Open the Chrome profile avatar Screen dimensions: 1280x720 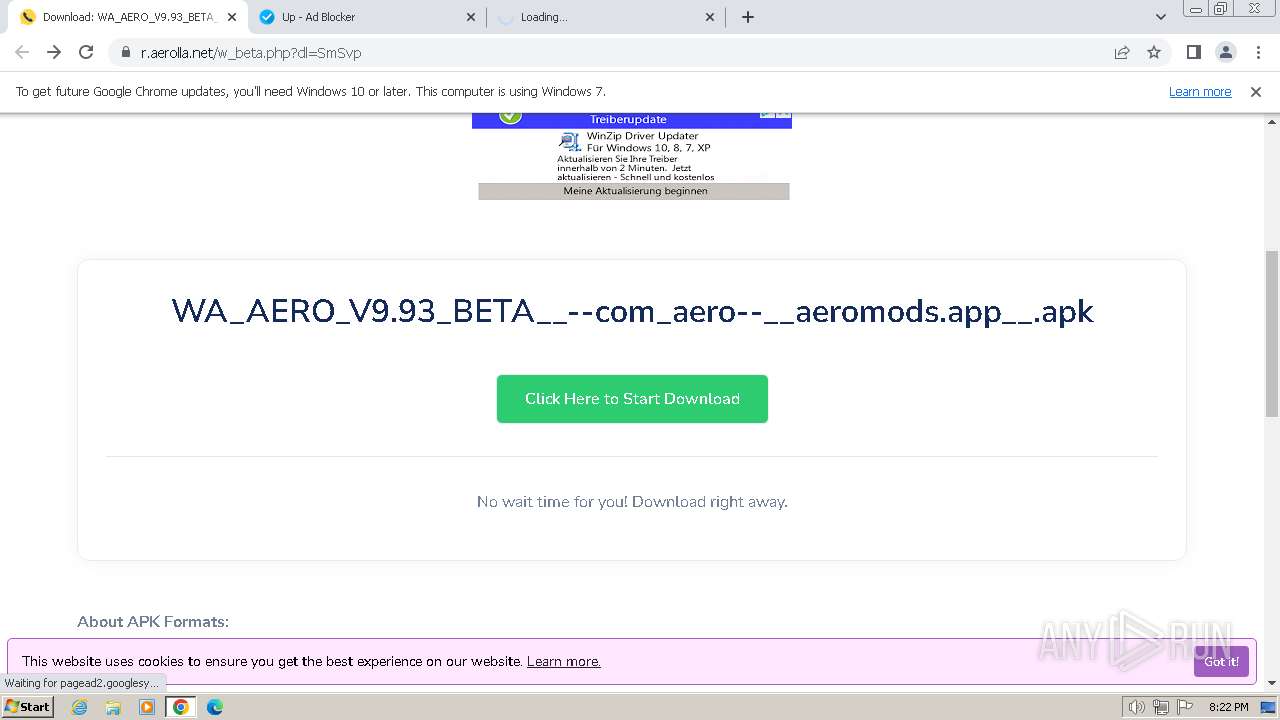point(1226,52)
